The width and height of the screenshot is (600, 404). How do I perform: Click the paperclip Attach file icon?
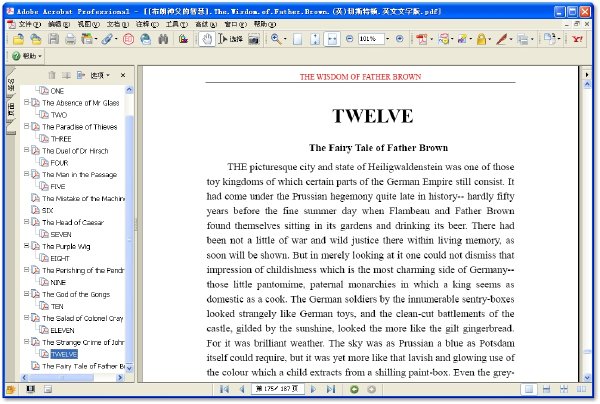[x=107, y=39]
